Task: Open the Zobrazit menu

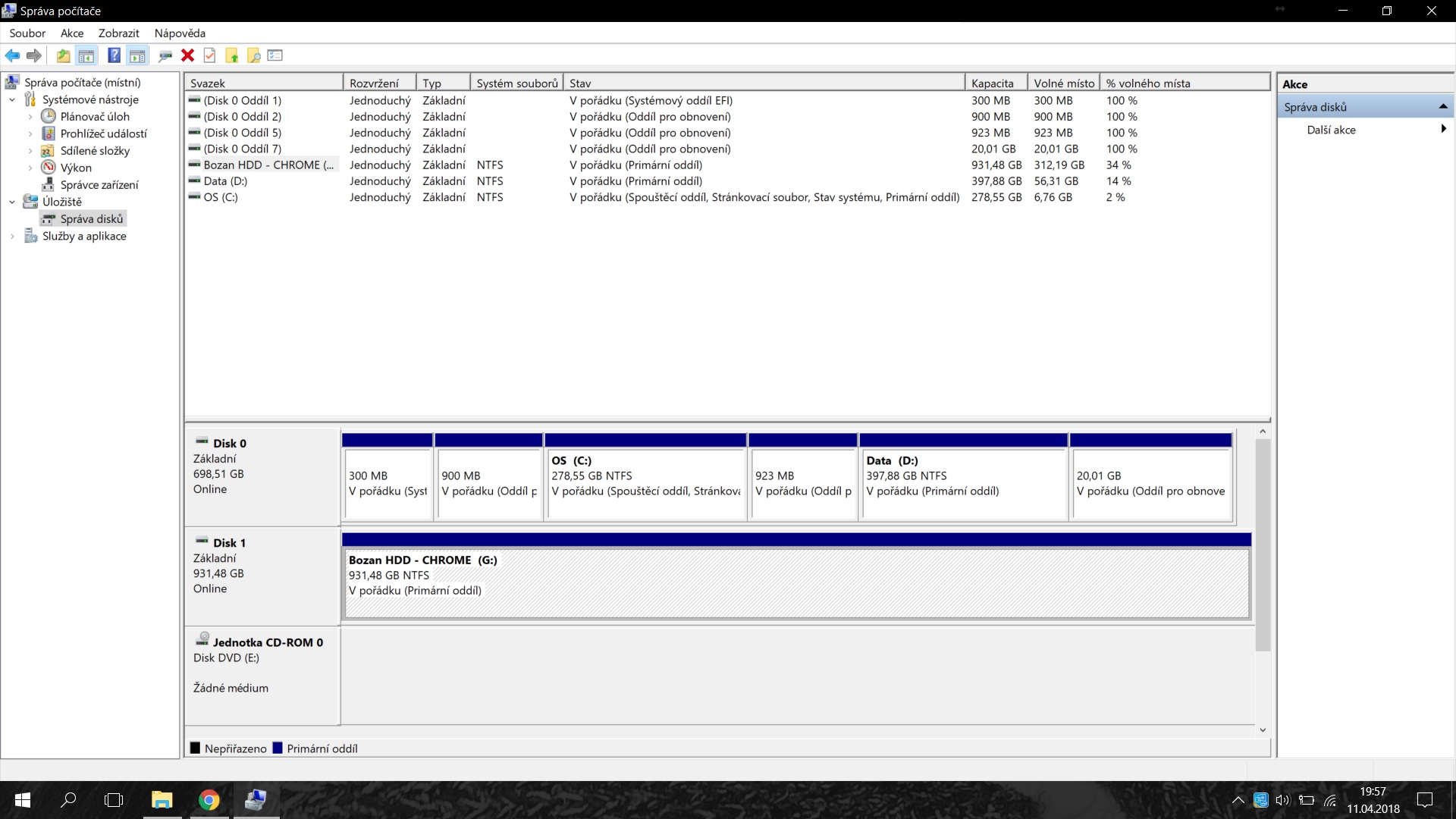Action: [118, 33]
